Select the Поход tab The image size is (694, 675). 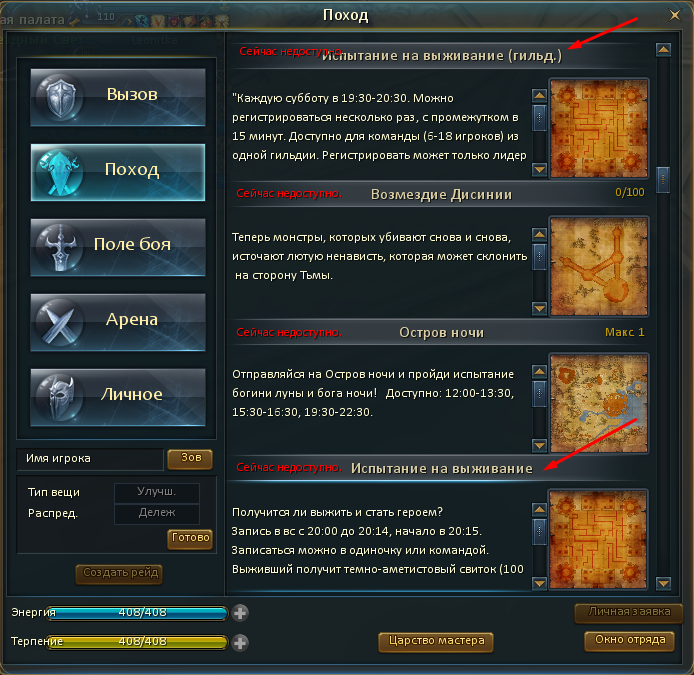(118, 172)
